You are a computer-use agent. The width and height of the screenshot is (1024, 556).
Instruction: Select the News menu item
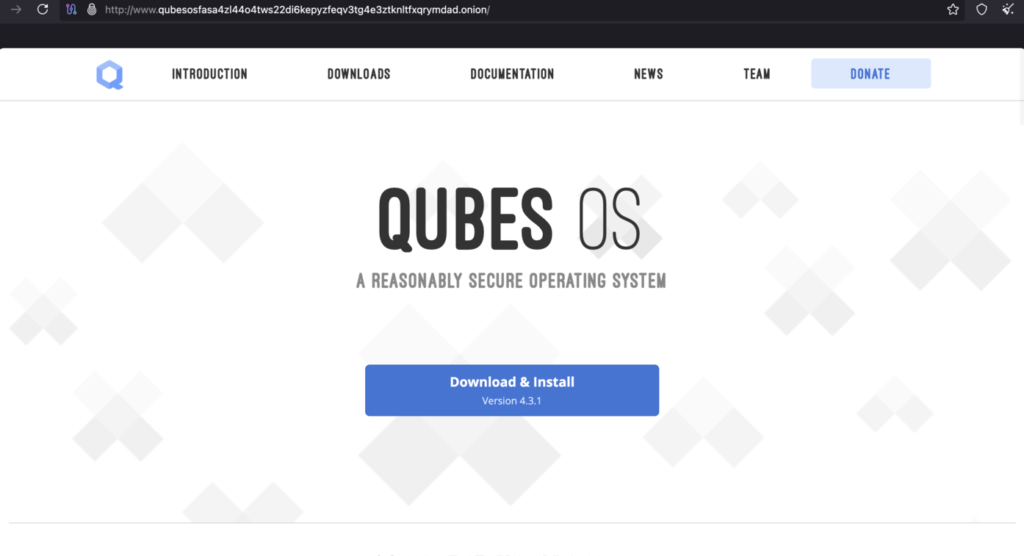pyautogui.click(x=648, y=74)
